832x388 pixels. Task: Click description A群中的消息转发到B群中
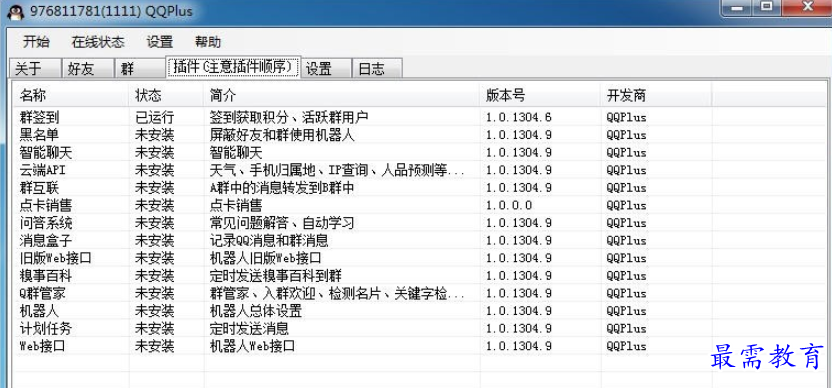point(282,188)
